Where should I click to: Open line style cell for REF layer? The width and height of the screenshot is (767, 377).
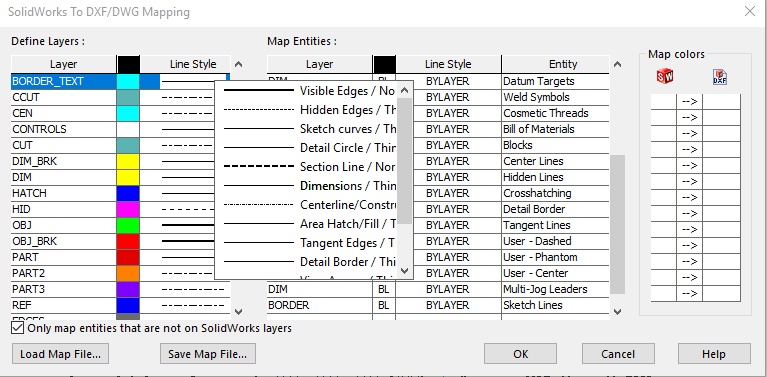point(185,305)
